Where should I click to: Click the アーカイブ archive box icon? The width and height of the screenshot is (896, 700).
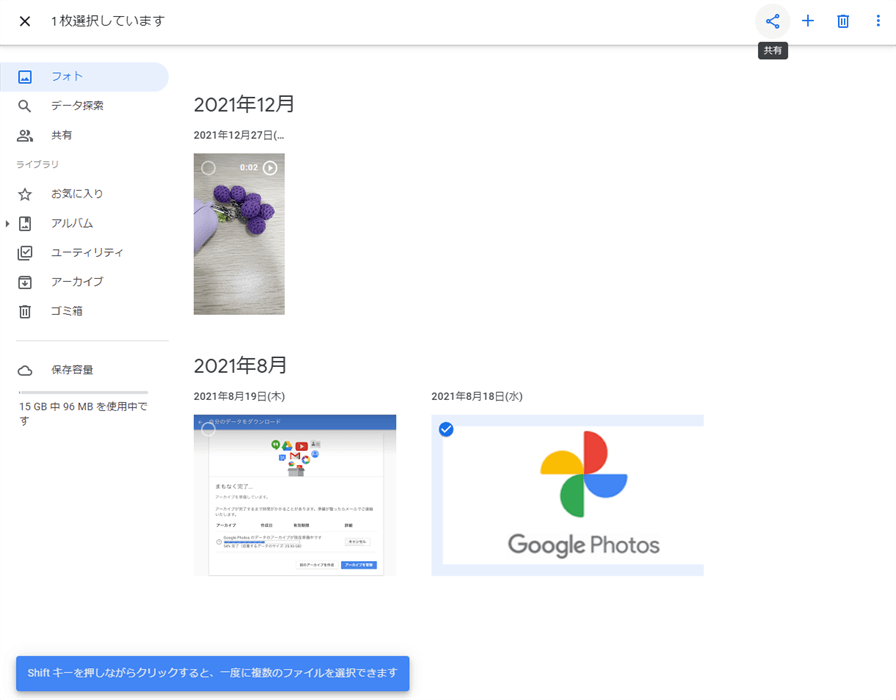[25, 282]
